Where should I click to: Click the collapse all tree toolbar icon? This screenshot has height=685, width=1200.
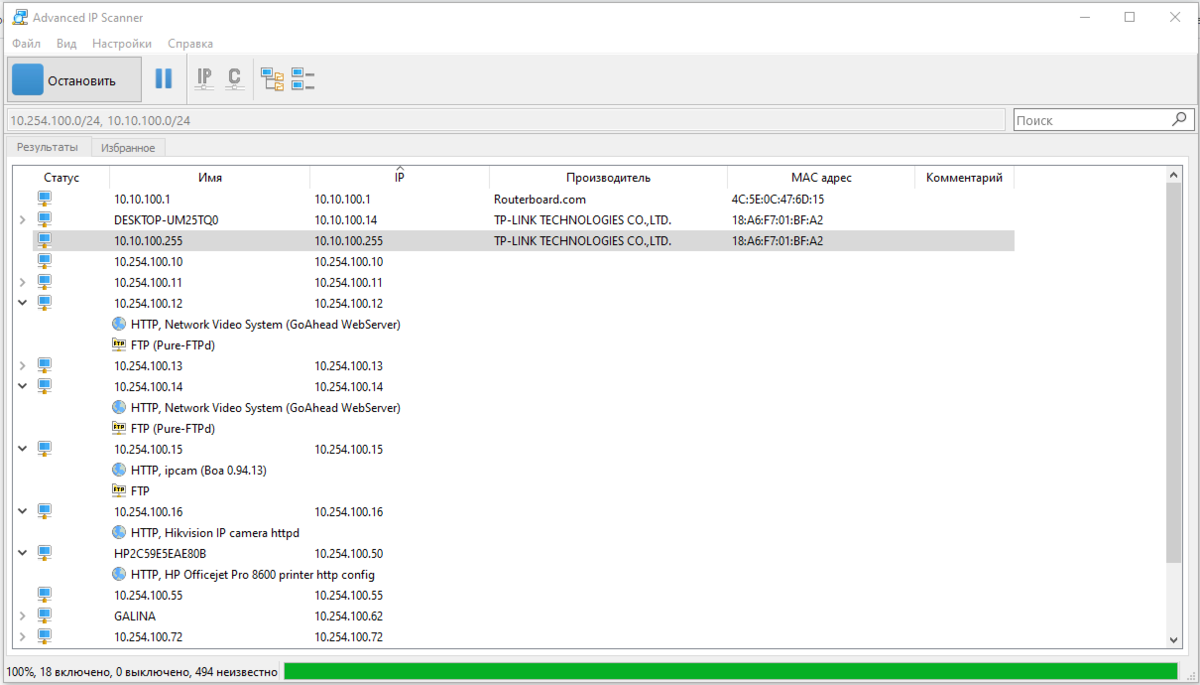click(303, 79)
